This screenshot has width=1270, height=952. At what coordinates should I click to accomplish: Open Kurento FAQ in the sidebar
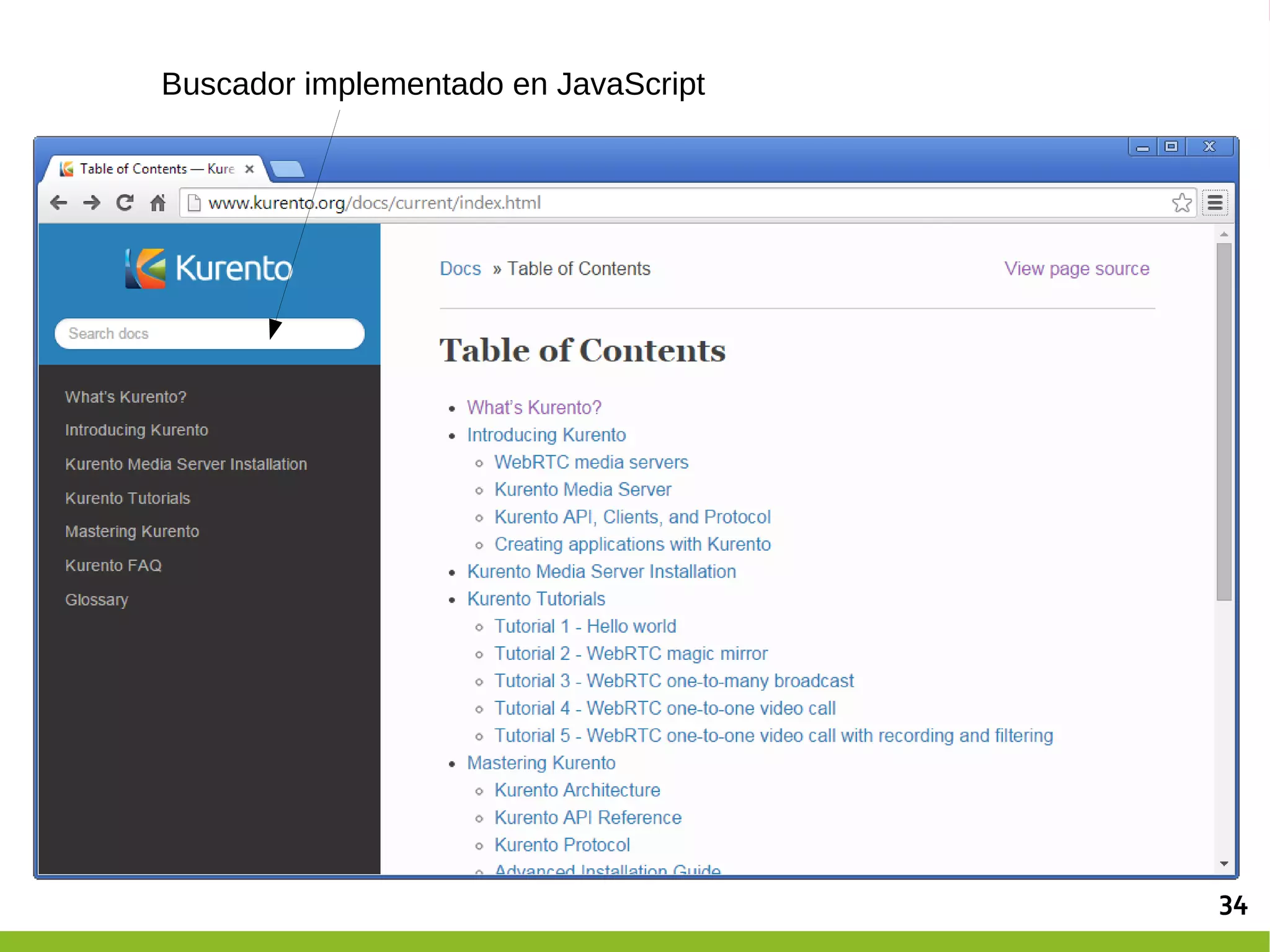tap(113, 566)
